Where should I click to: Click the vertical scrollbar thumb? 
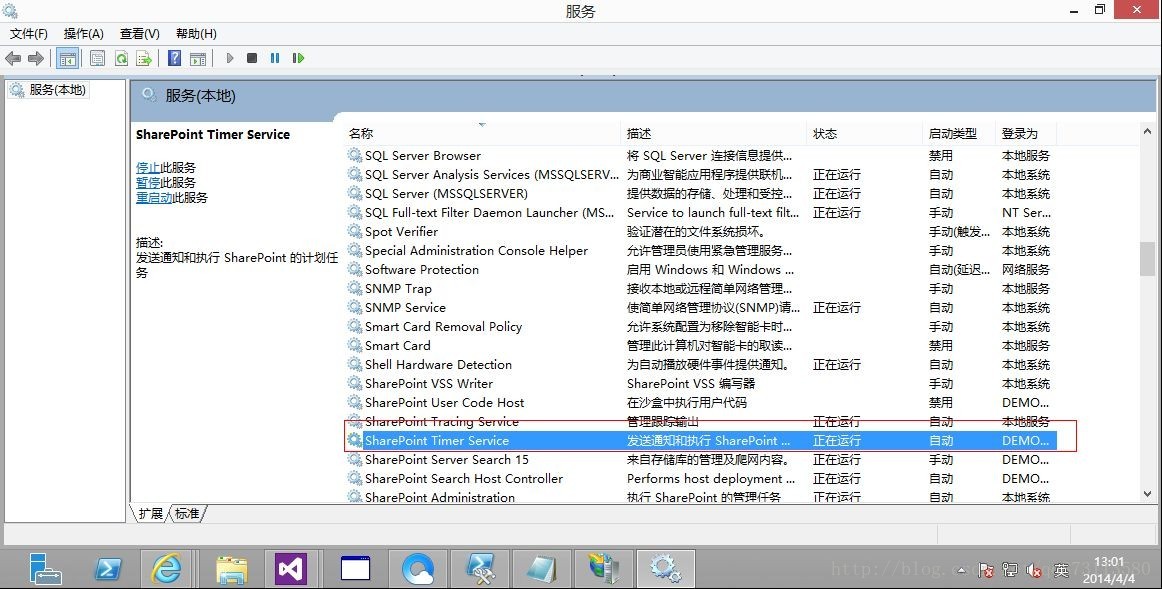pos(1147,259)
